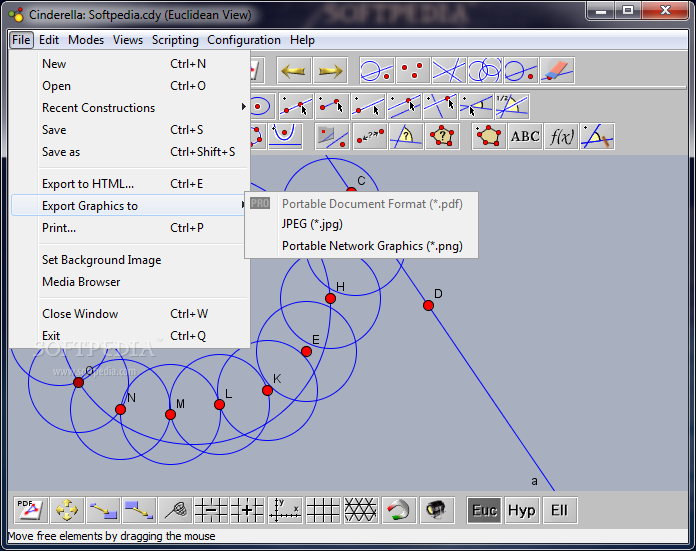Switch to Hyp hyperbolic geometry
Image resolution: width=696 pixels, height=551 pixels.
522,511
